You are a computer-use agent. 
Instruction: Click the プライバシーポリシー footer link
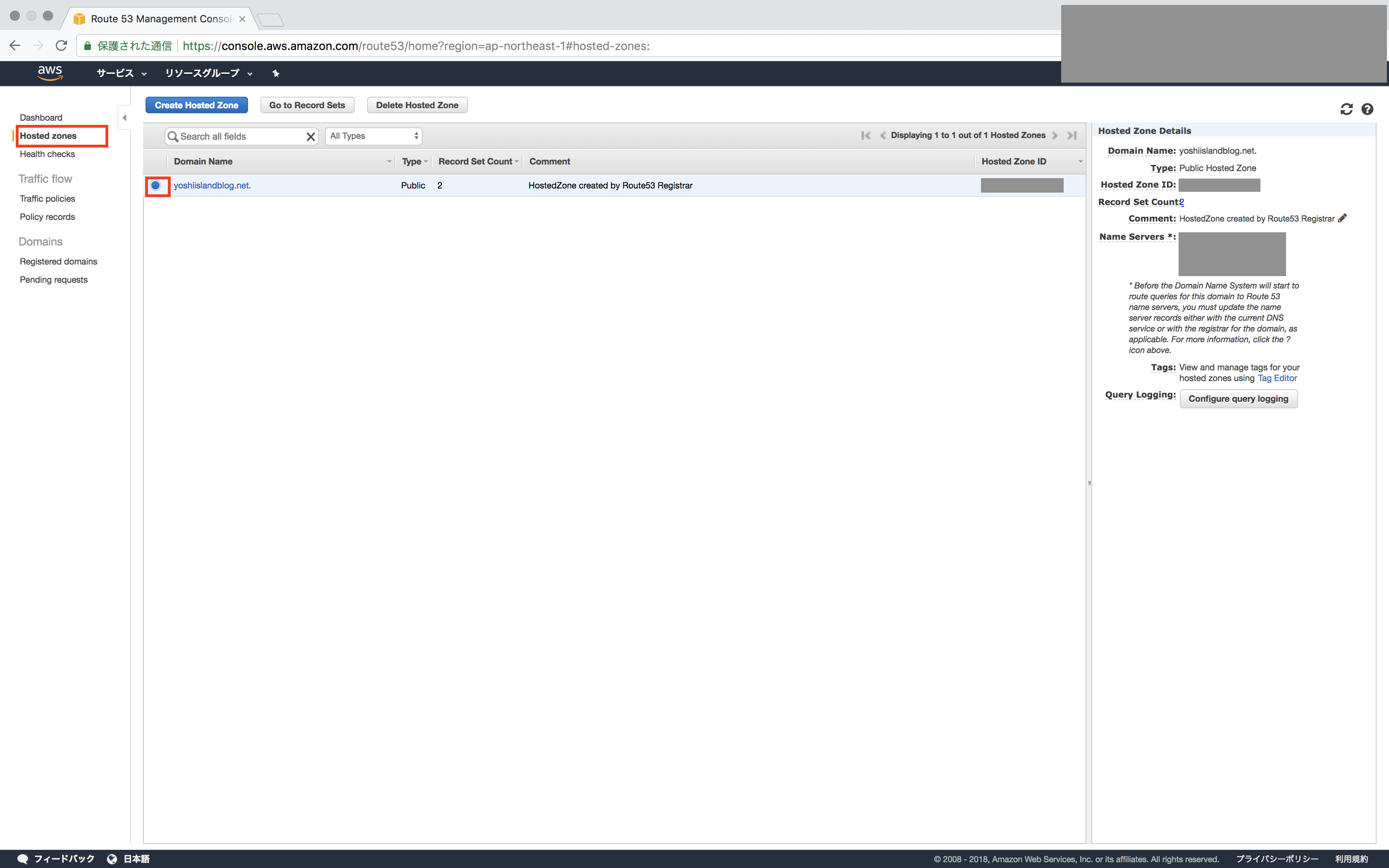point(1277,859)
